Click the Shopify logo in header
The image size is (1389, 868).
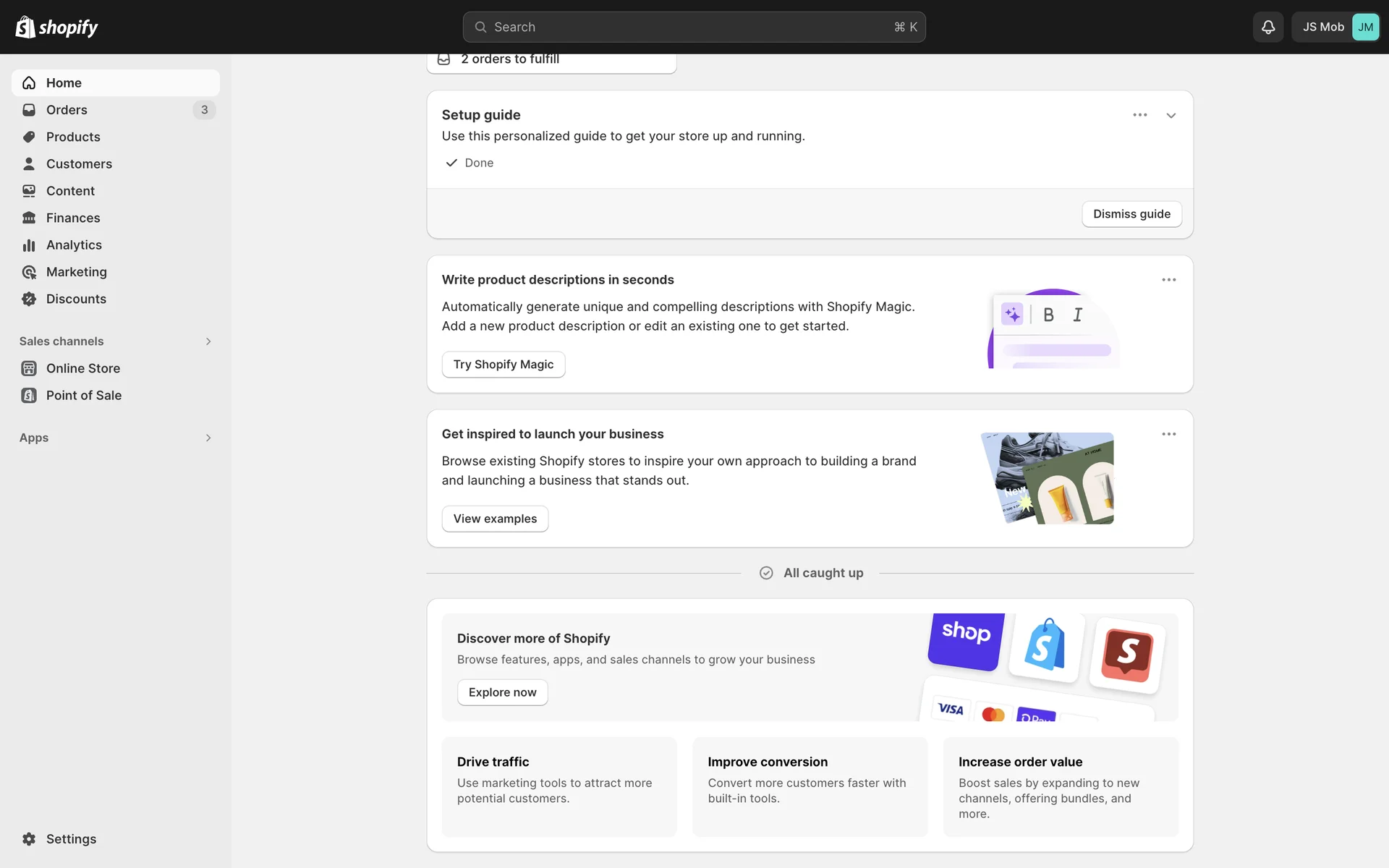[56, 27]
